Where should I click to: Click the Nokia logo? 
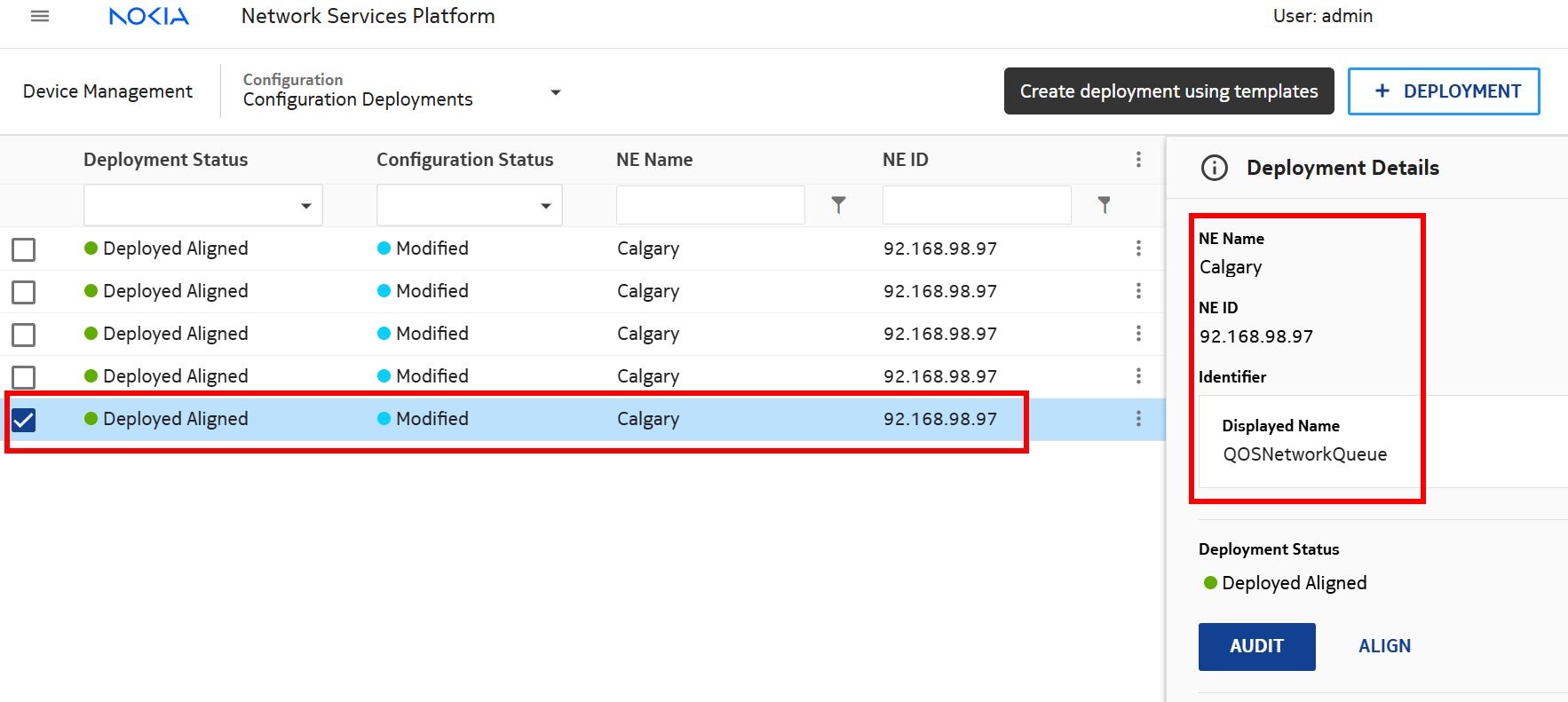(148, 16)
